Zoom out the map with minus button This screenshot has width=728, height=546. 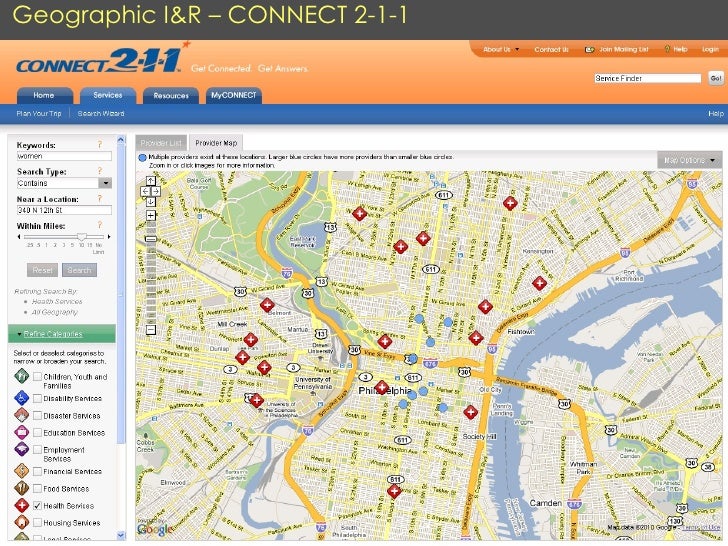tap(151, 330)
